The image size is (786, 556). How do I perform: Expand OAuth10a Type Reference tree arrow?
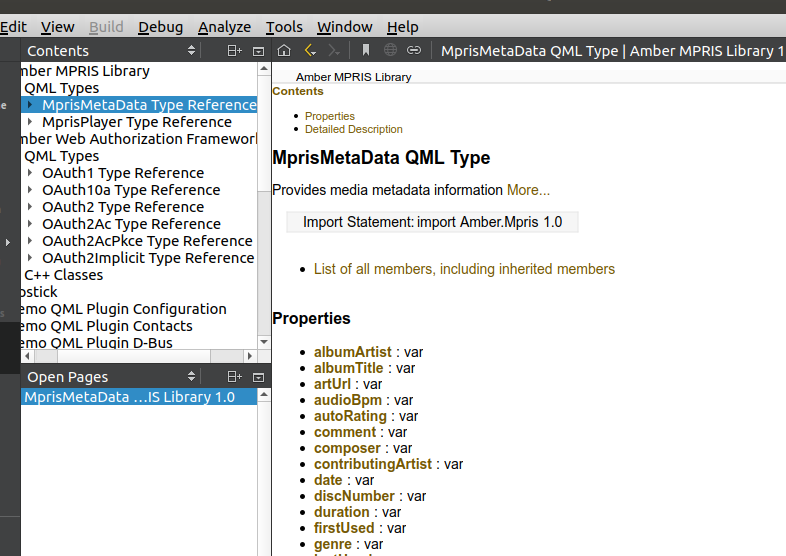pos(30,190)
